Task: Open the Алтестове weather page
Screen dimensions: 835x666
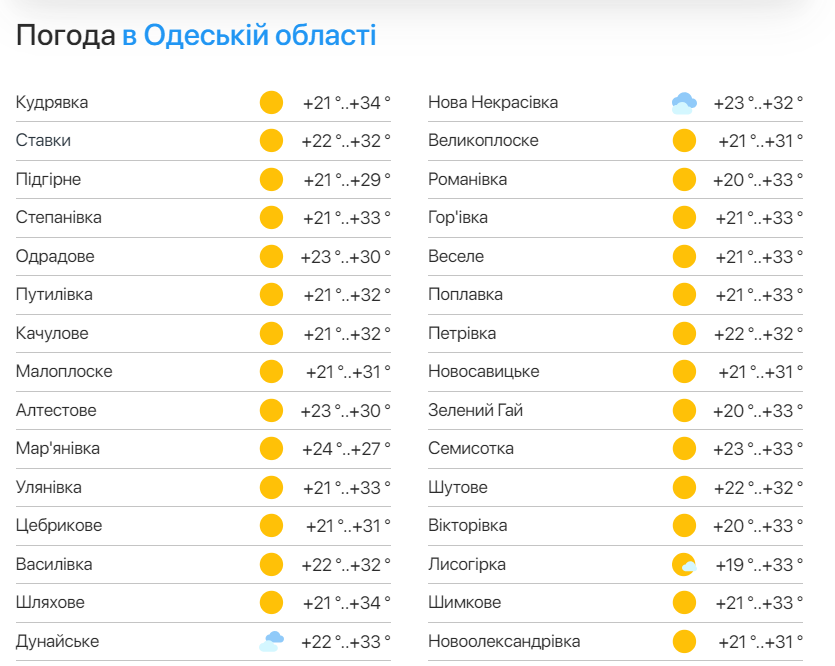Action: point(56,411)
